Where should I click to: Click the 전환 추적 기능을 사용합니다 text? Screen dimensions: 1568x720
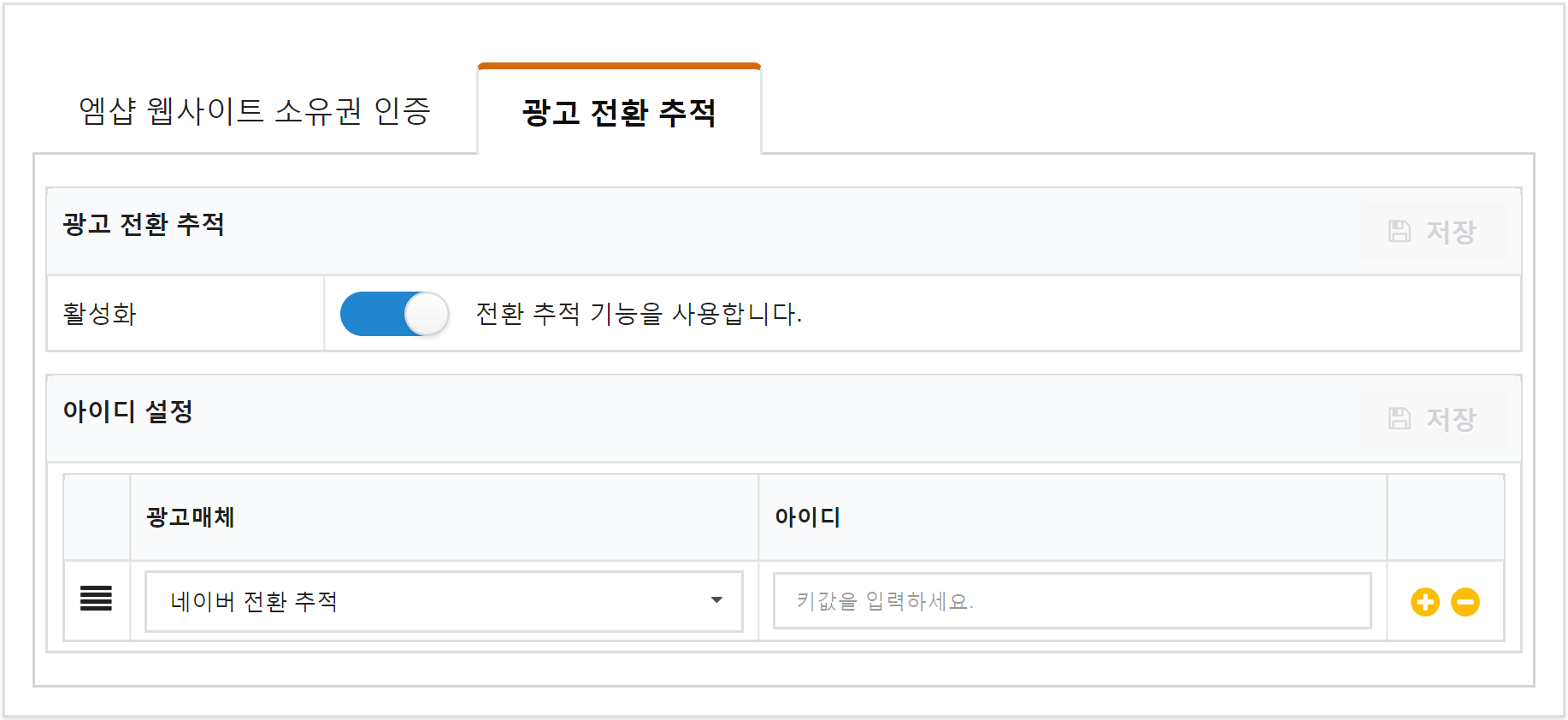pyautogui.click(x=639, y=314)
